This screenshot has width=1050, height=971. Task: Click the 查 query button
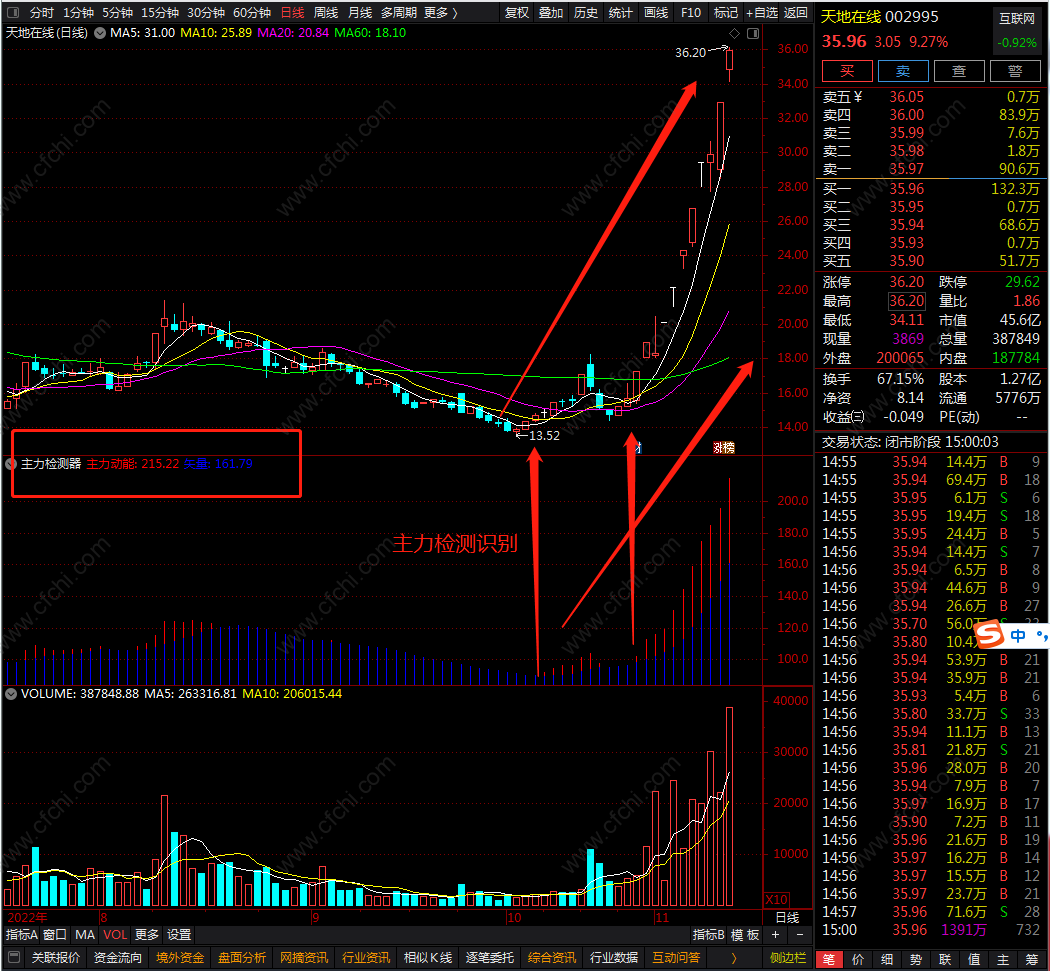click(x=959, y=71)
